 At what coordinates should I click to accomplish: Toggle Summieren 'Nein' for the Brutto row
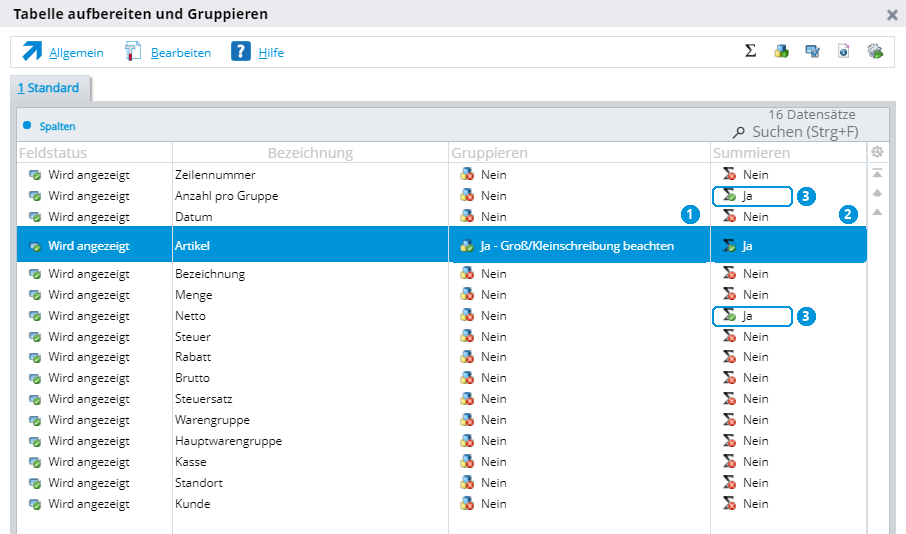pyautogui.click(x=755, y=377)
